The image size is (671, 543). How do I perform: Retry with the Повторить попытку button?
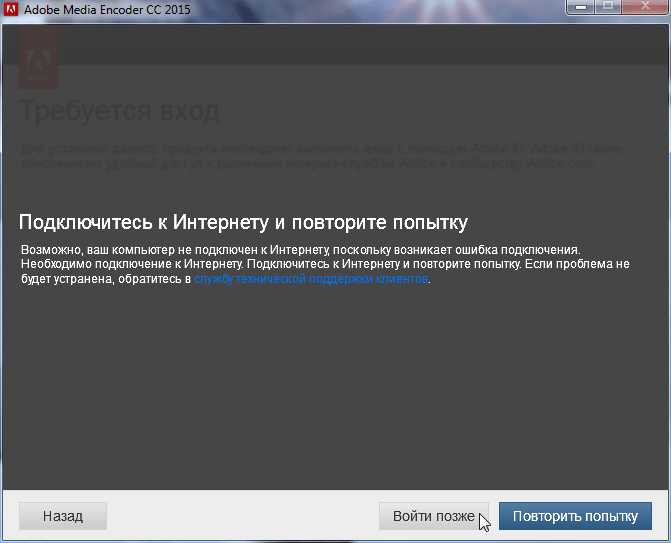point(575,516)
